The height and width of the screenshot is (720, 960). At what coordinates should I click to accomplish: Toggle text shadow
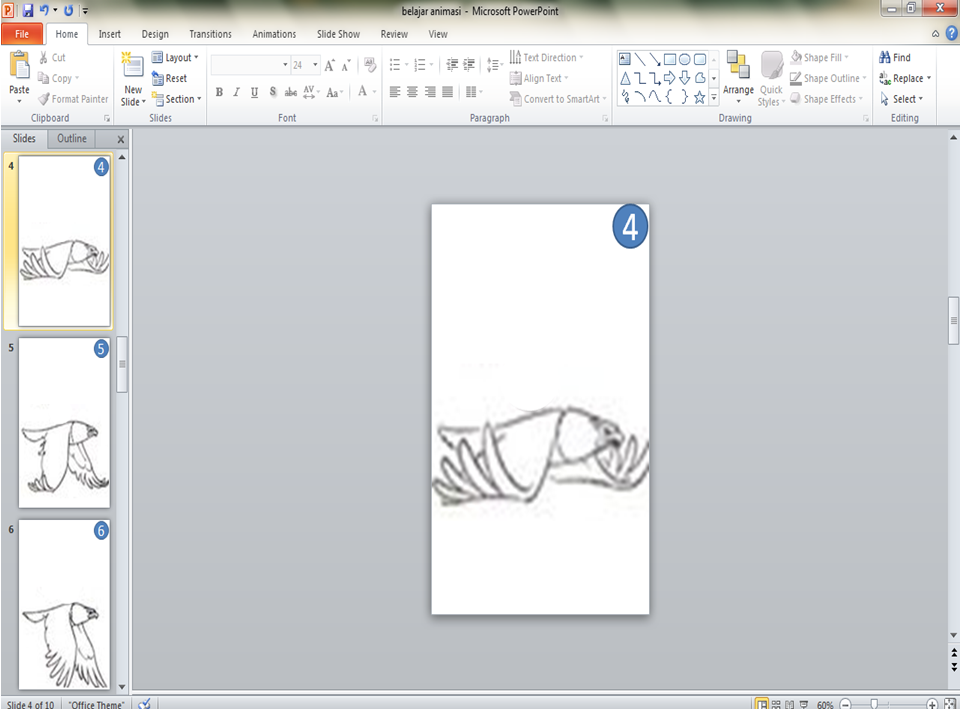pos(272,92)
